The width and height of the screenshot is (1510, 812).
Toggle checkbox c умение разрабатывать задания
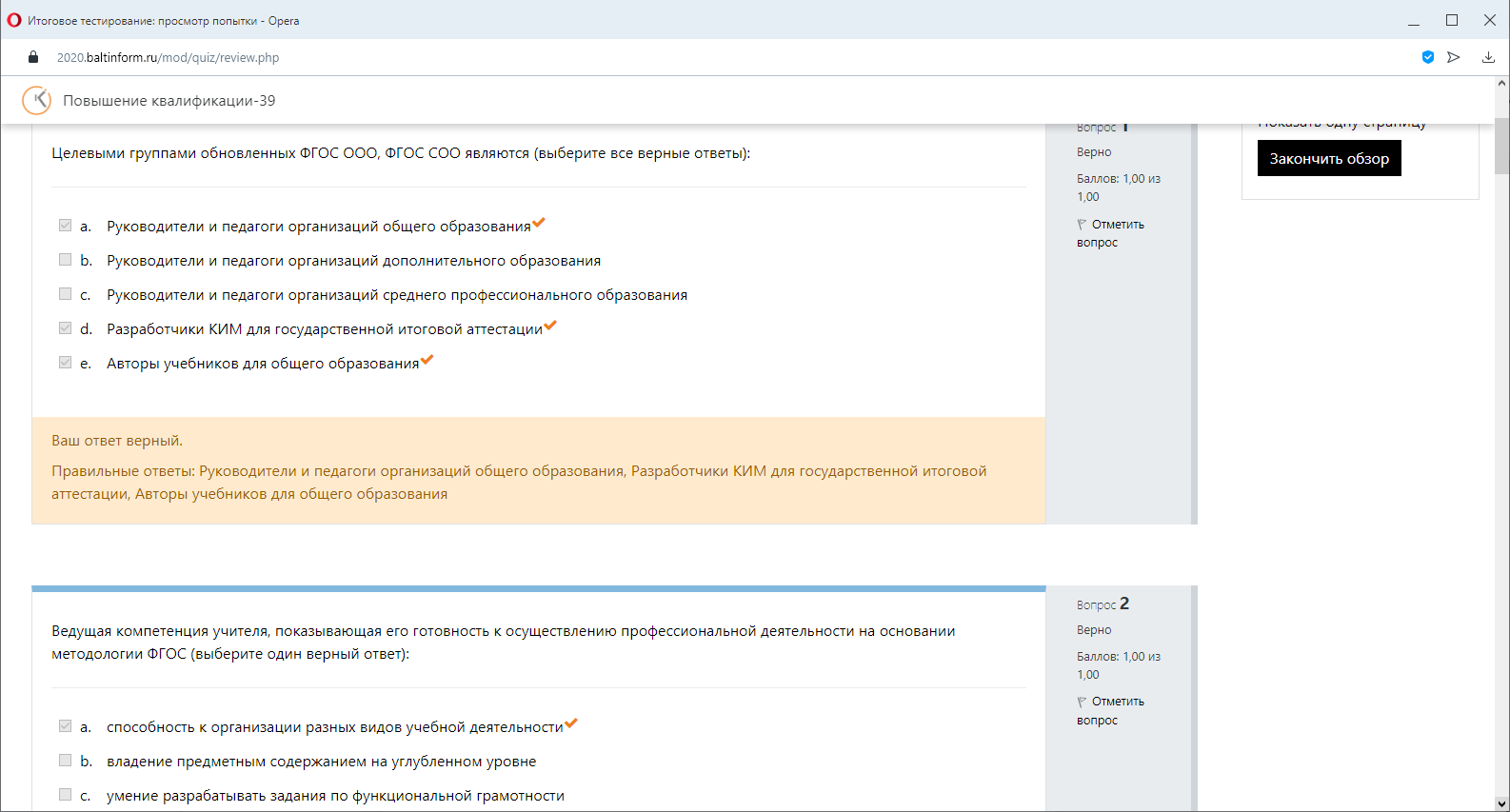click(65, 795)
